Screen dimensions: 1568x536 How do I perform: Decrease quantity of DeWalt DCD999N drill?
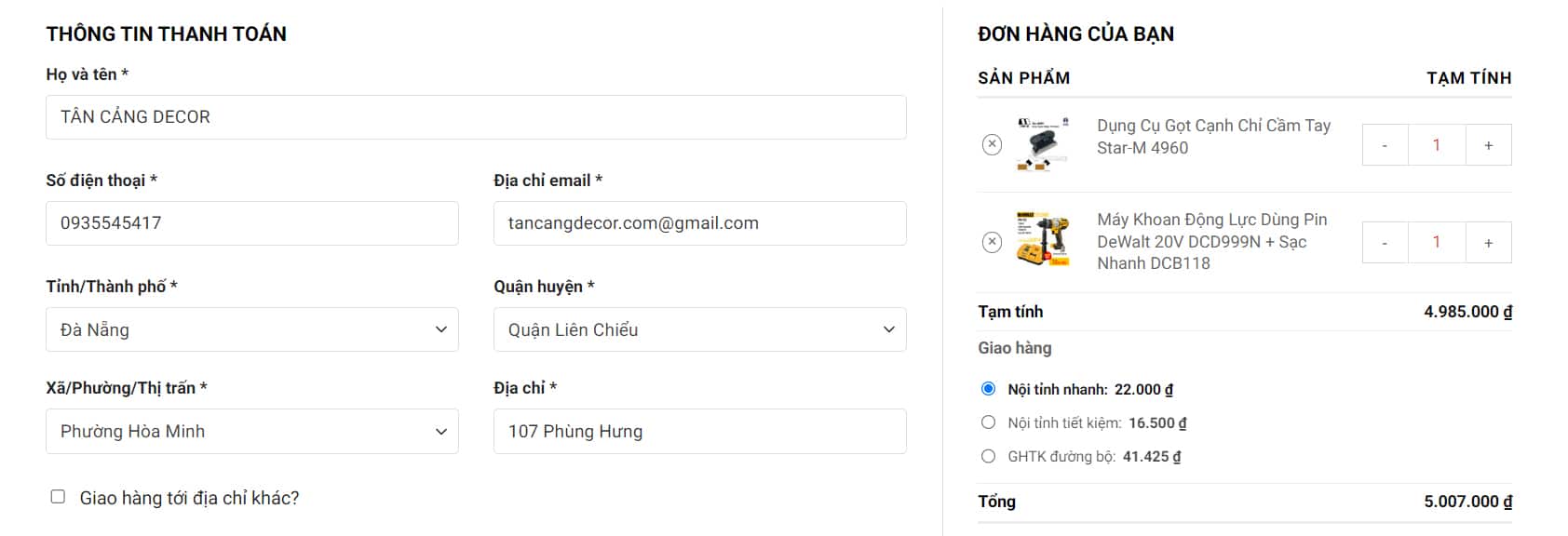click(1385, 243)
